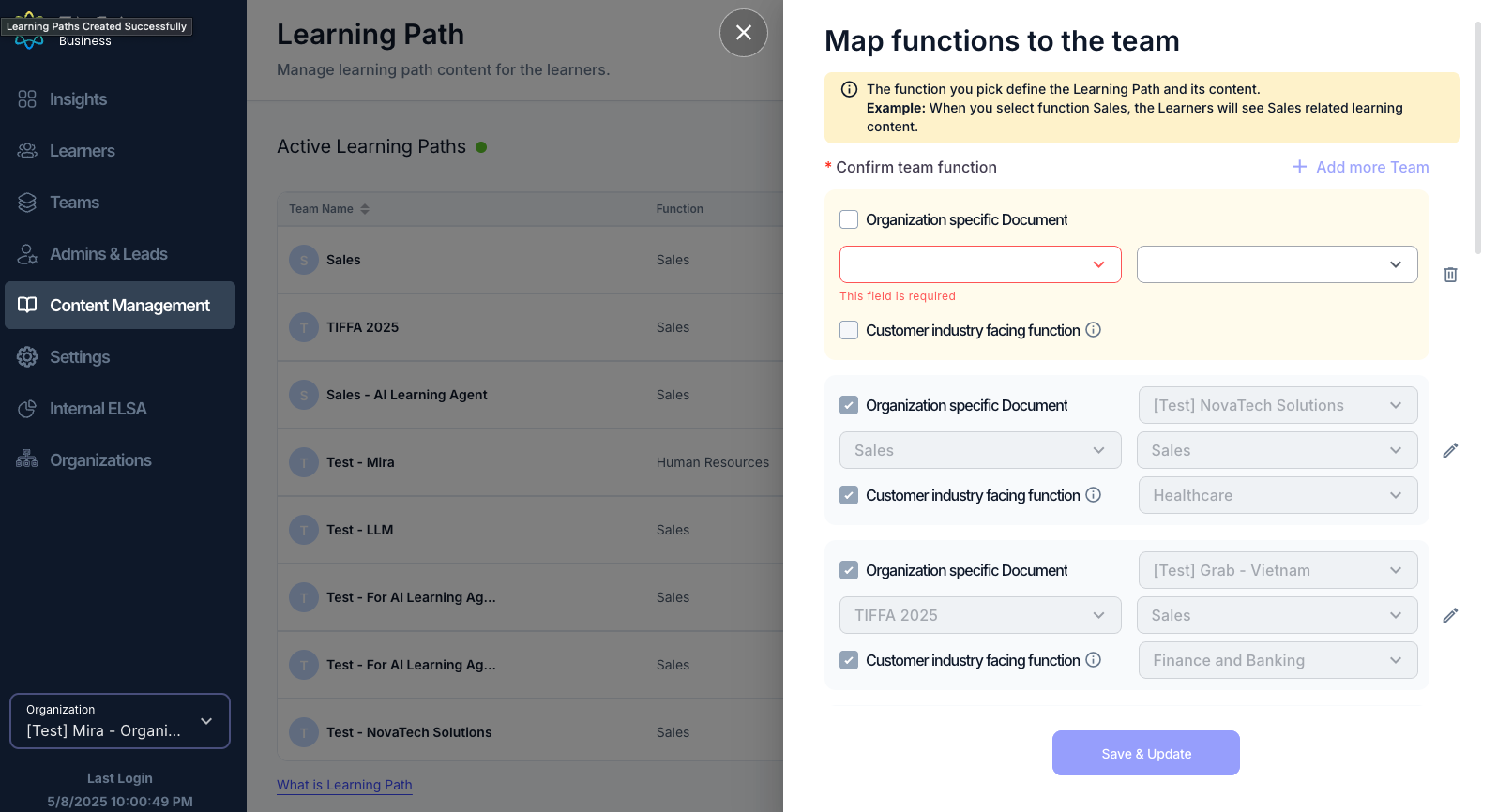1497x812 pixels.
Task: Click the Save & Update button
Action: tap(1146, 753)
